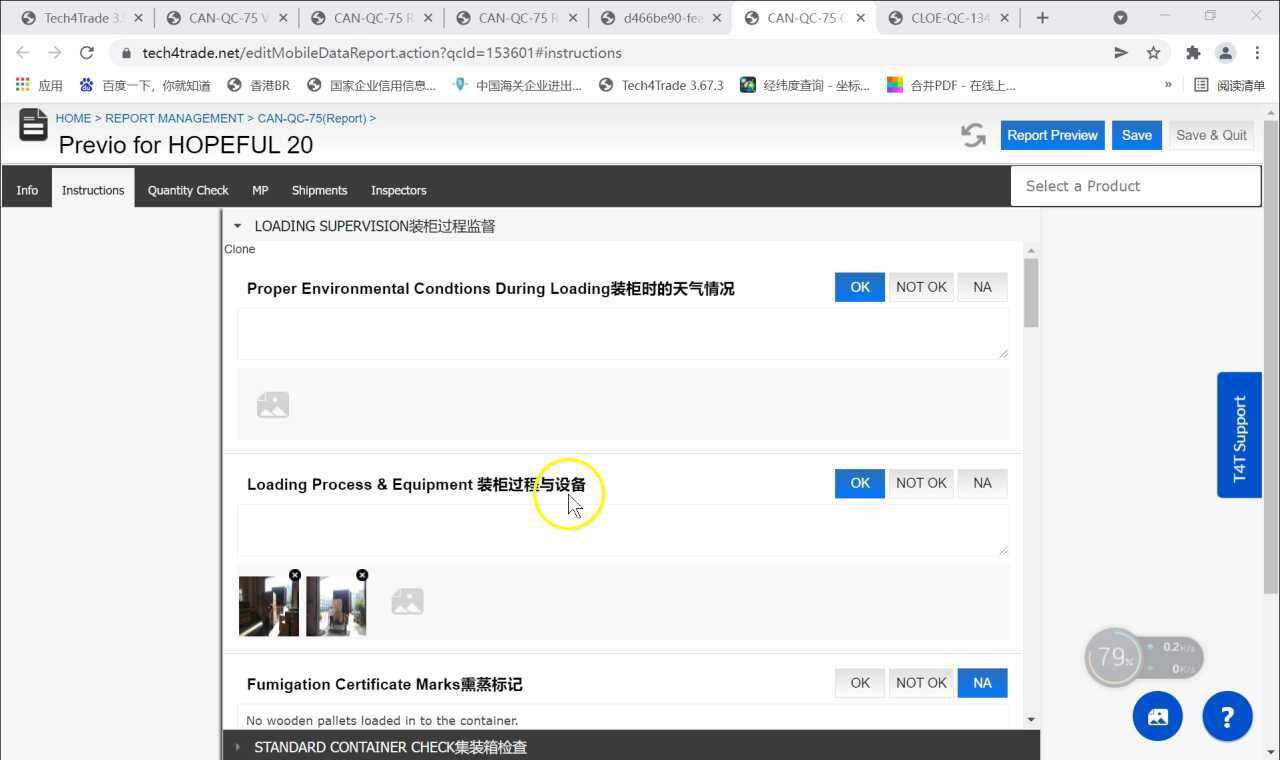Collapse the LOADING SUPERVISION section
The height and width of the screenshot is (760, 1280).
pyautogui.click(x=237, y=226)
